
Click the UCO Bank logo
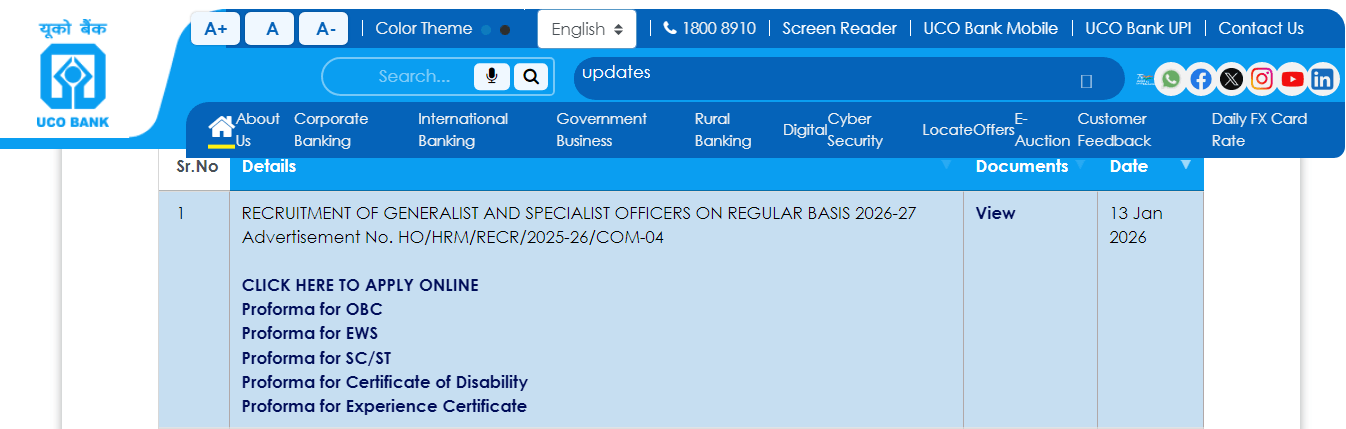coord(74,76)
